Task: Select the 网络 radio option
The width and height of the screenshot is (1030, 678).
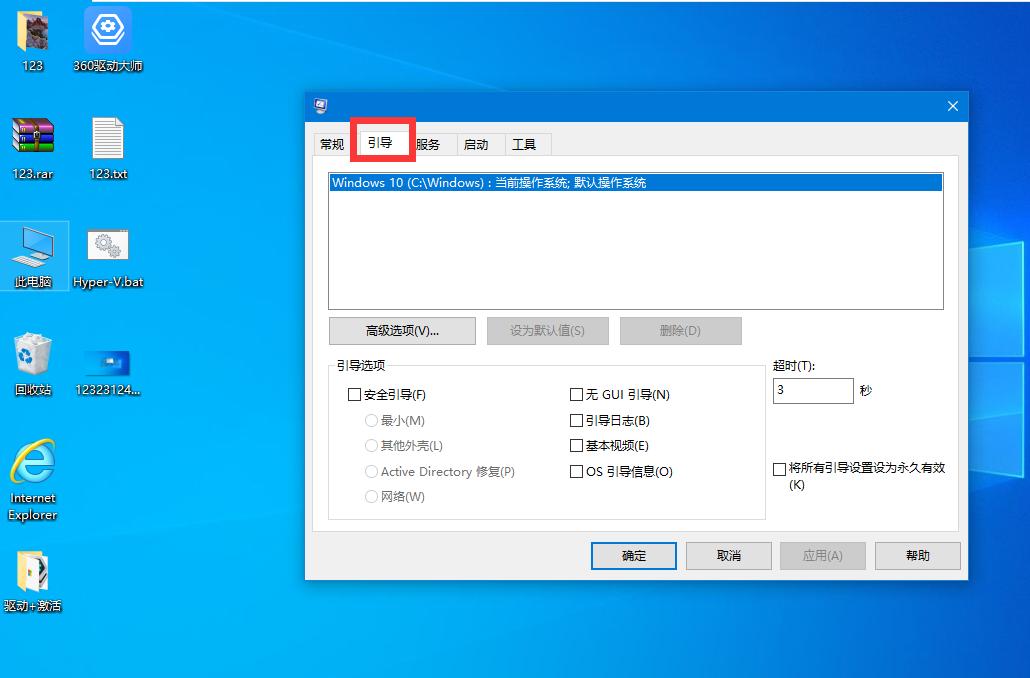Action: pyautogui.click(x=372, y=496)
